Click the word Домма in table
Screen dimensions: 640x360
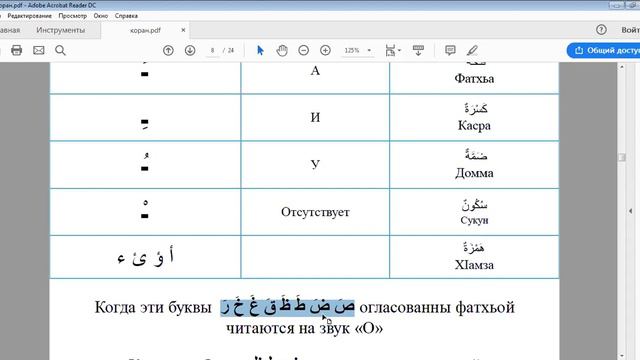pos(474,173)
